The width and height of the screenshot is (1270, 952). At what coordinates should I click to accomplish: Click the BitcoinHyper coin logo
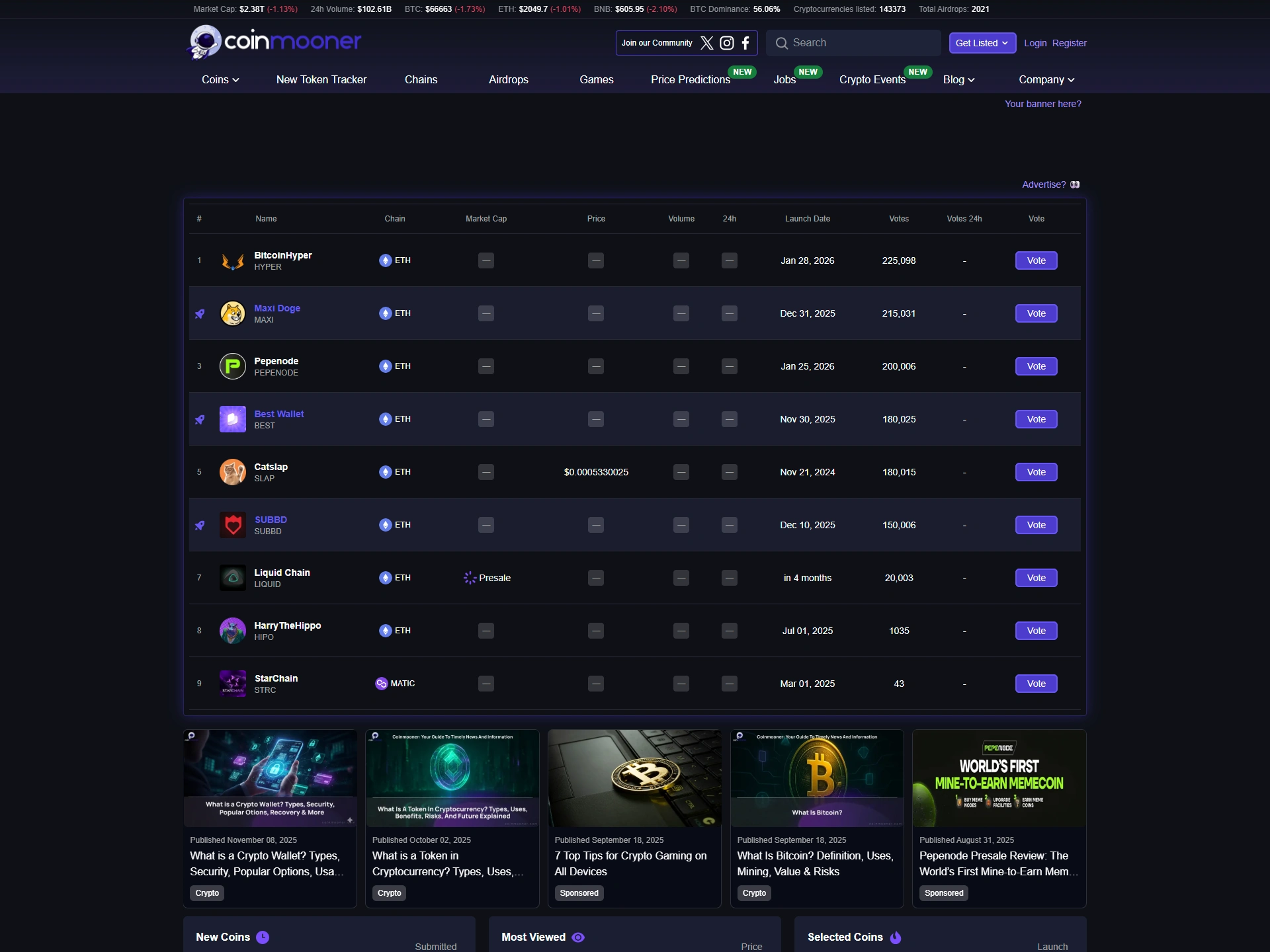click(x=233, y=260)
